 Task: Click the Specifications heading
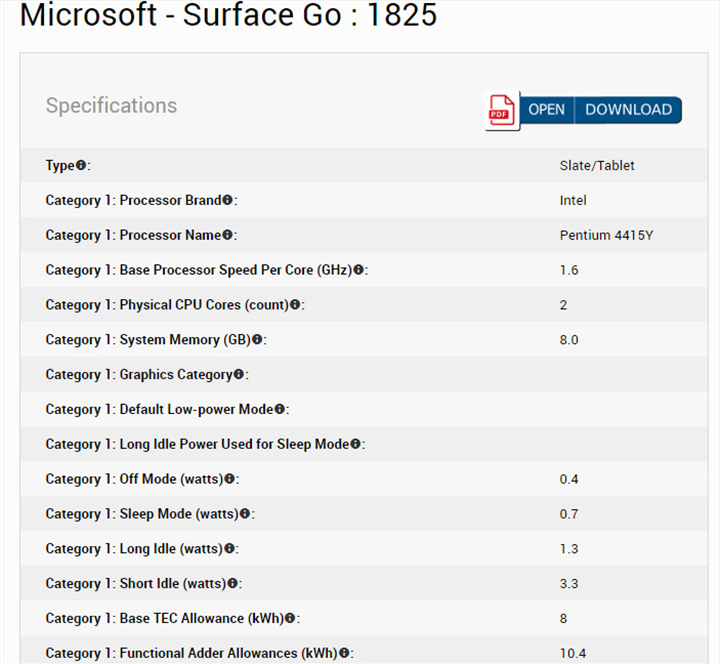(111, 106)
